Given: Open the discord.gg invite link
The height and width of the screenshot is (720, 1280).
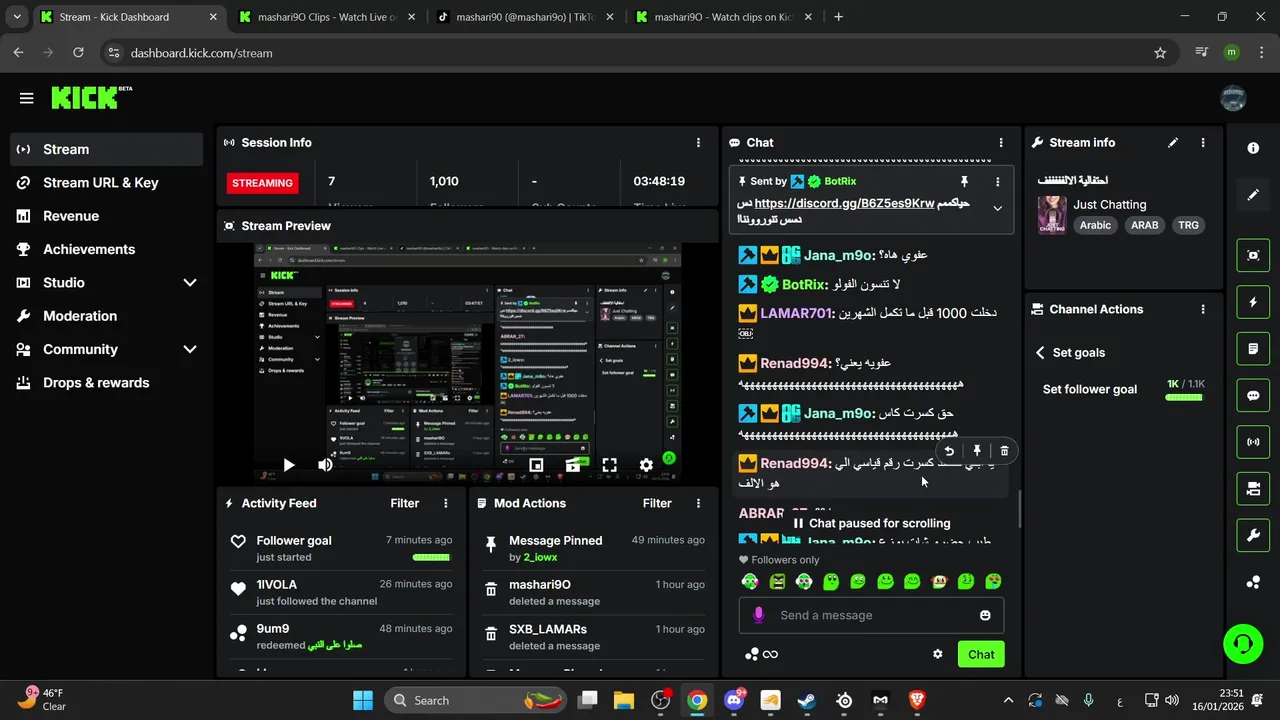Looking at the screenshot, I should (844, 203).
